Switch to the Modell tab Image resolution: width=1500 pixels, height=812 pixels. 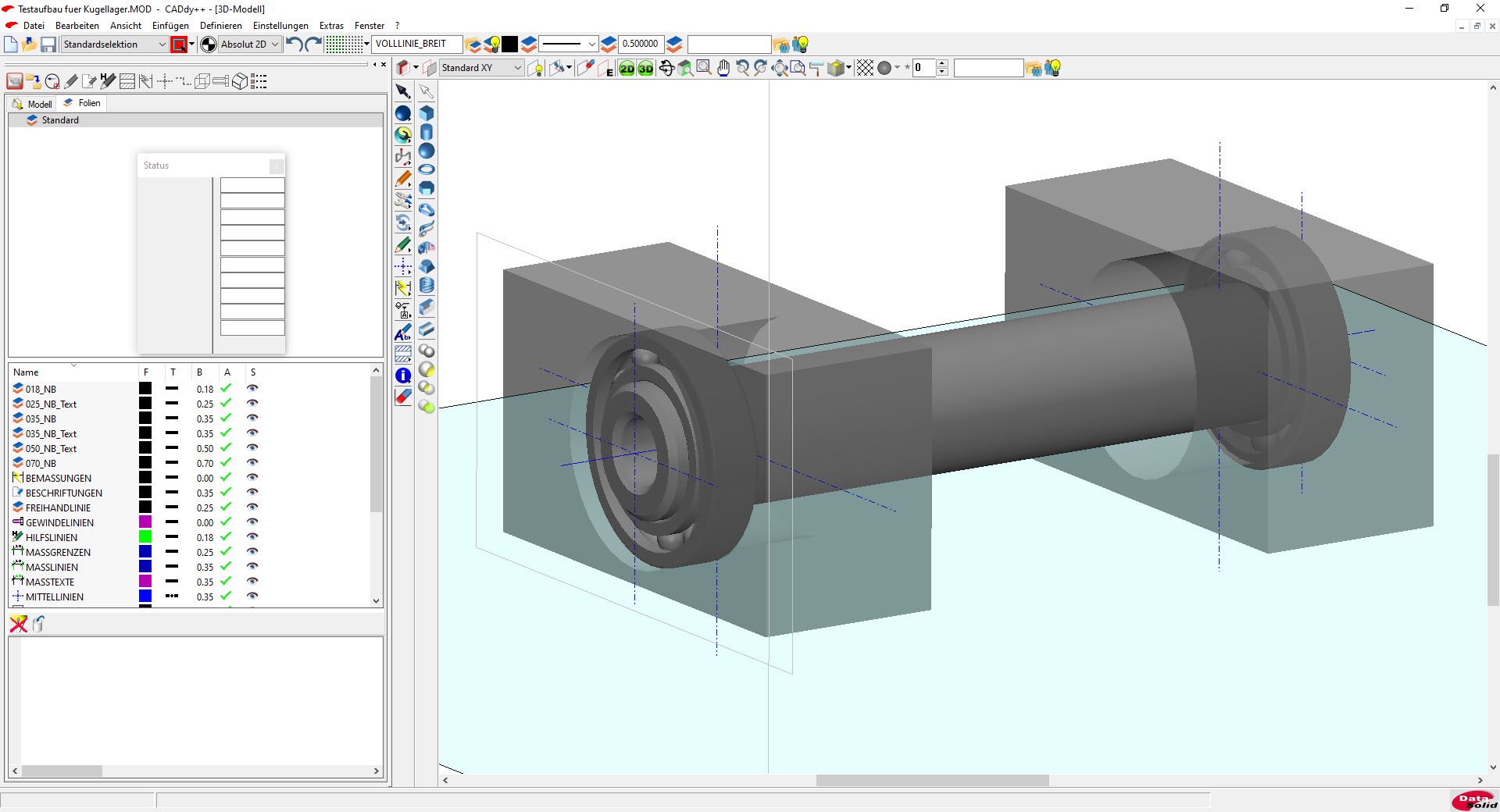[x=33, y=104]
